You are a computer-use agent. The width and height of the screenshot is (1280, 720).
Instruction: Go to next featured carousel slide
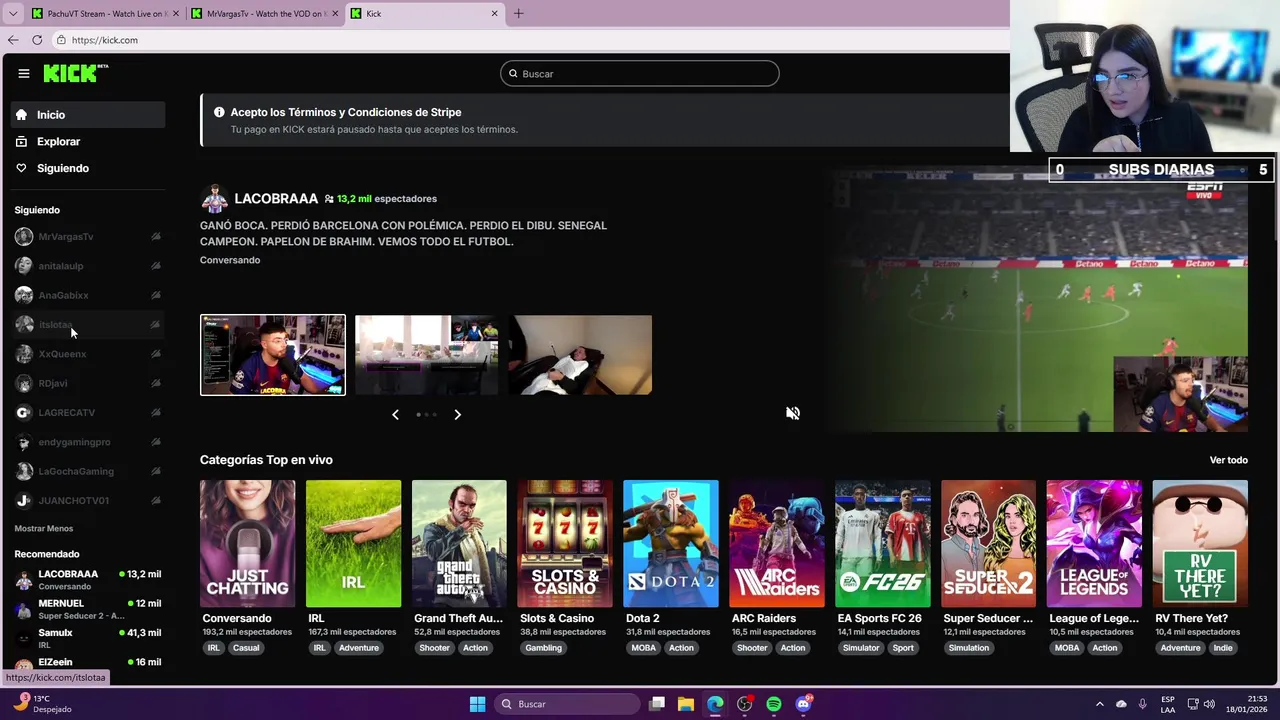pos(458,414)
